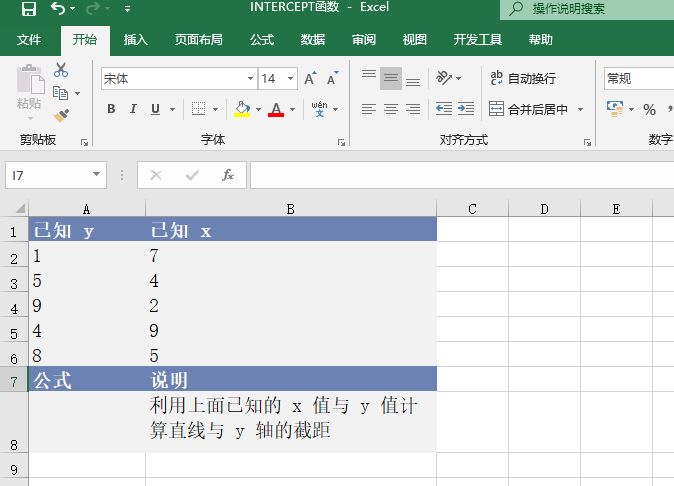The image size is (674, 486).
Task: Click the Increase Indent icon
Action: pyautogui.click(x=466, y=109)
